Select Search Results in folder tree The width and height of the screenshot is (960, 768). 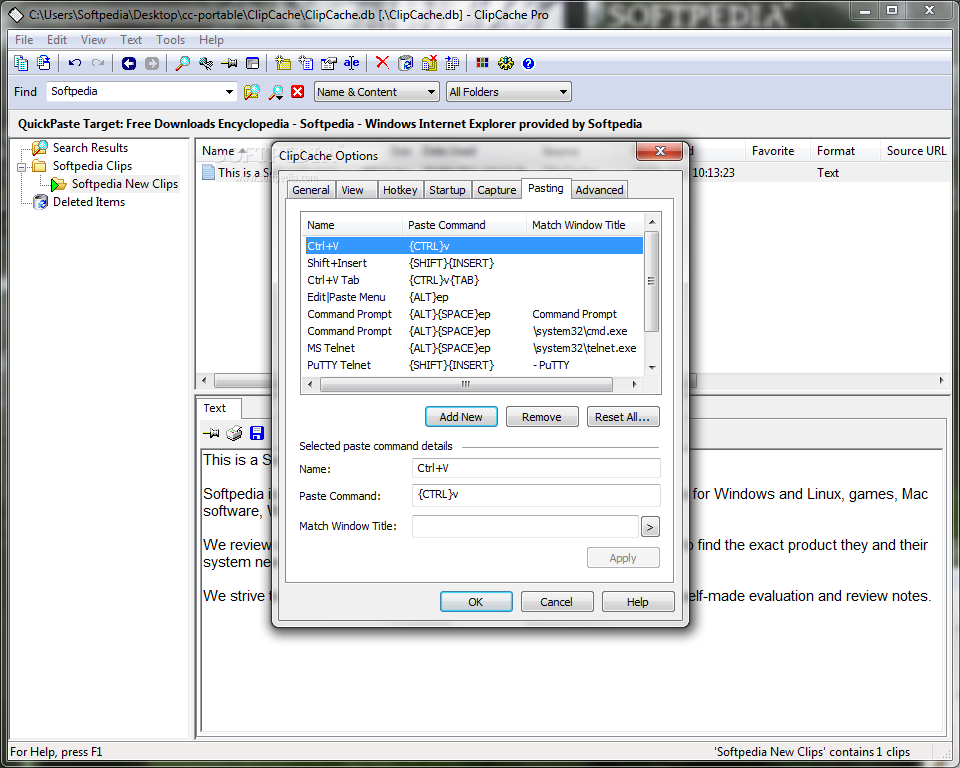pos(90,148)
